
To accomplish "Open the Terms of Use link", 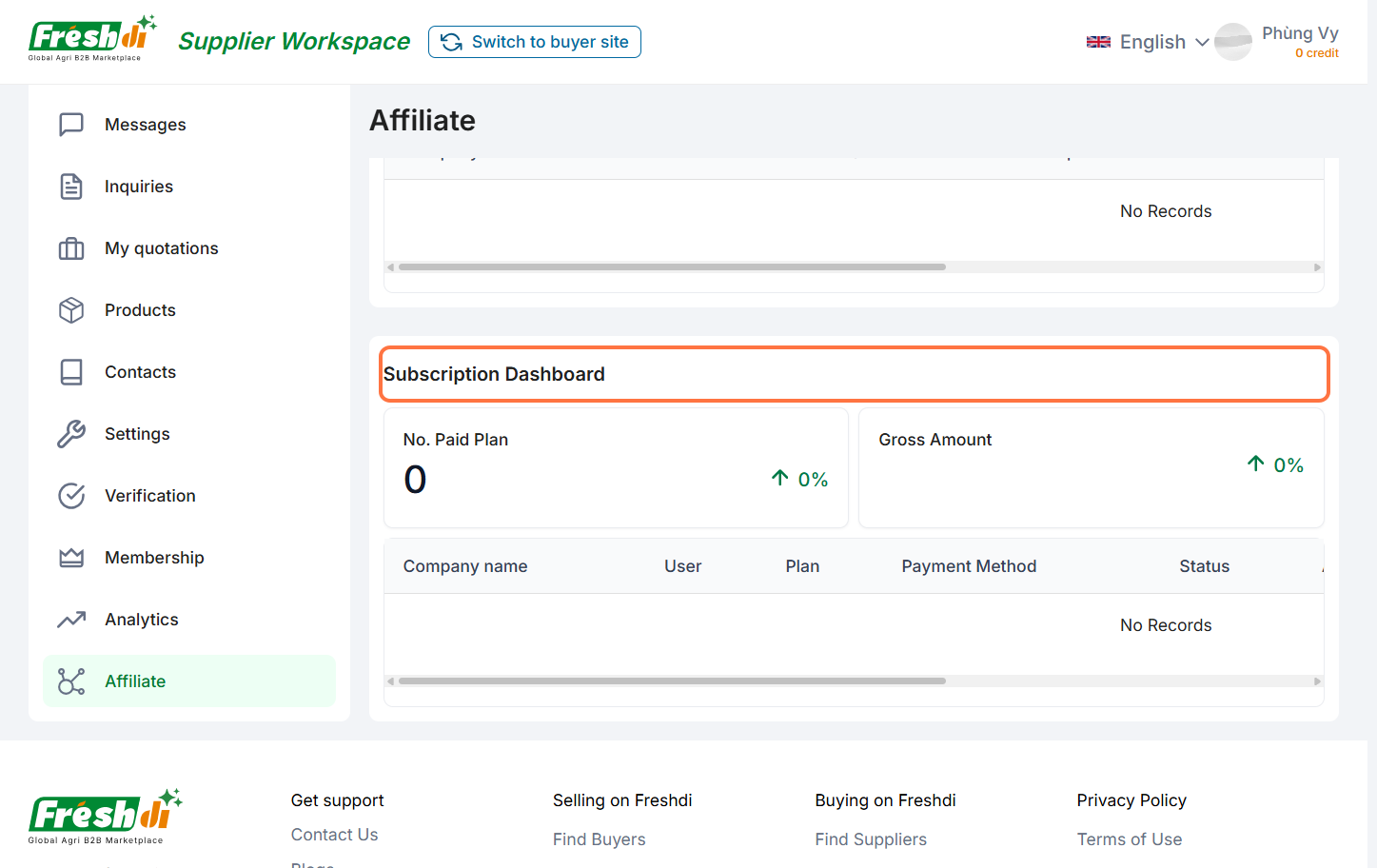I will click(x=1129, y=839).
